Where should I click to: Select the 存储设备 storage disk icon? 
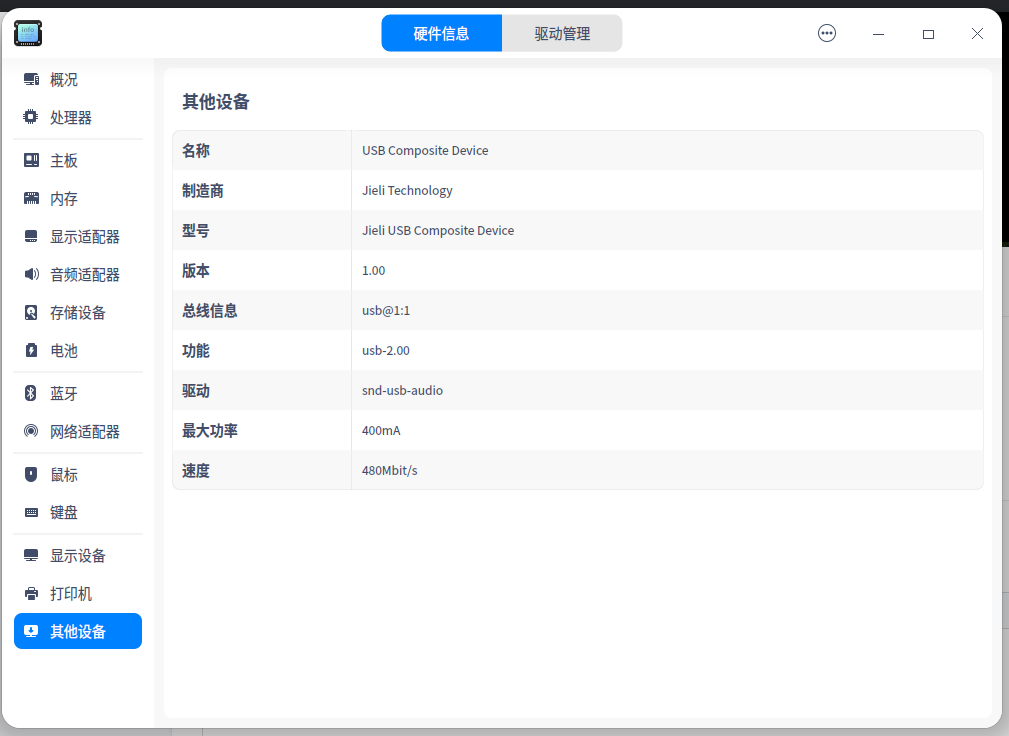pos(31,312)
